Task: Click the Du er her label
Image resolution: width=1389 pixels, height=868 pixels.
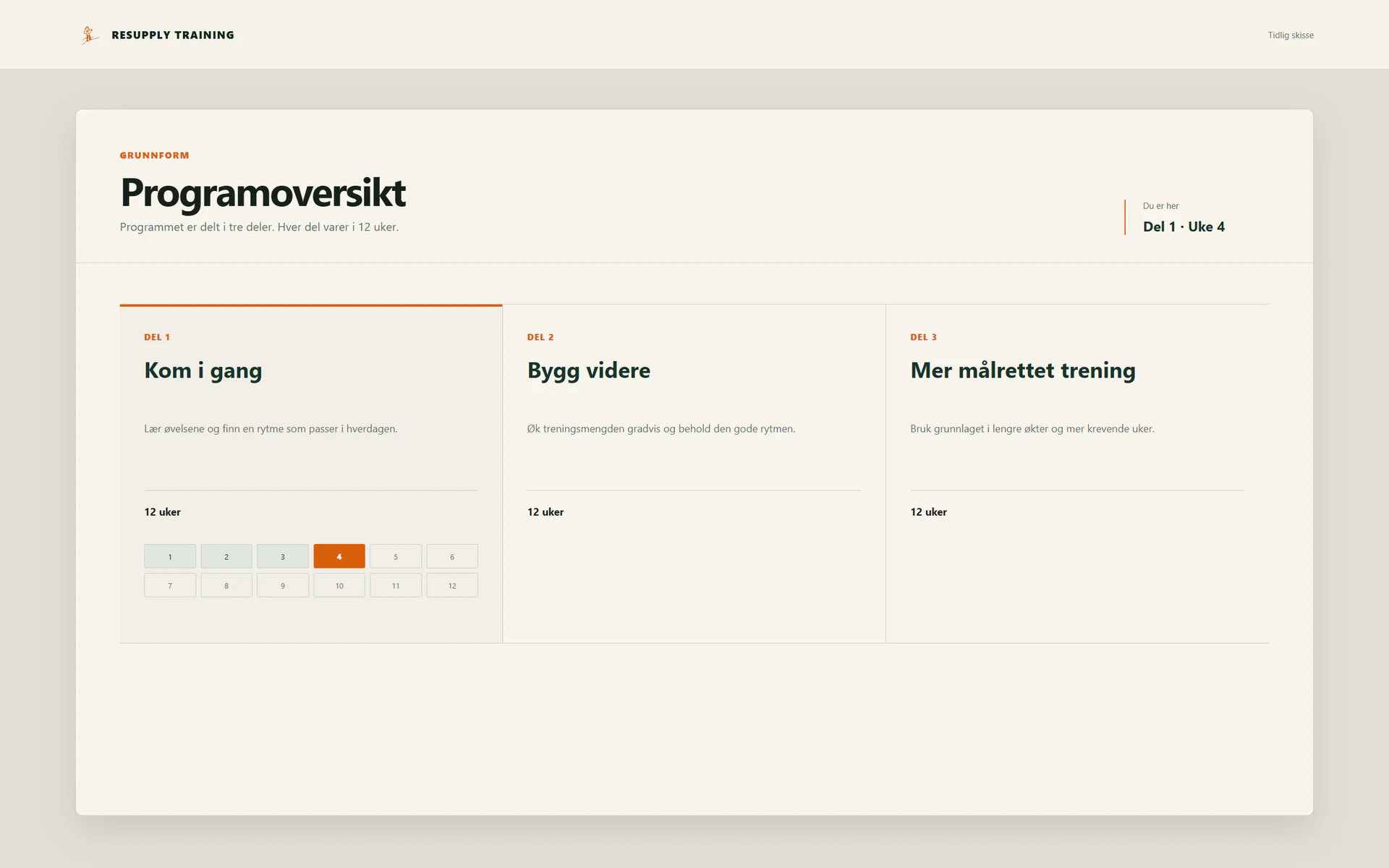Action: tap(1160, 206)
